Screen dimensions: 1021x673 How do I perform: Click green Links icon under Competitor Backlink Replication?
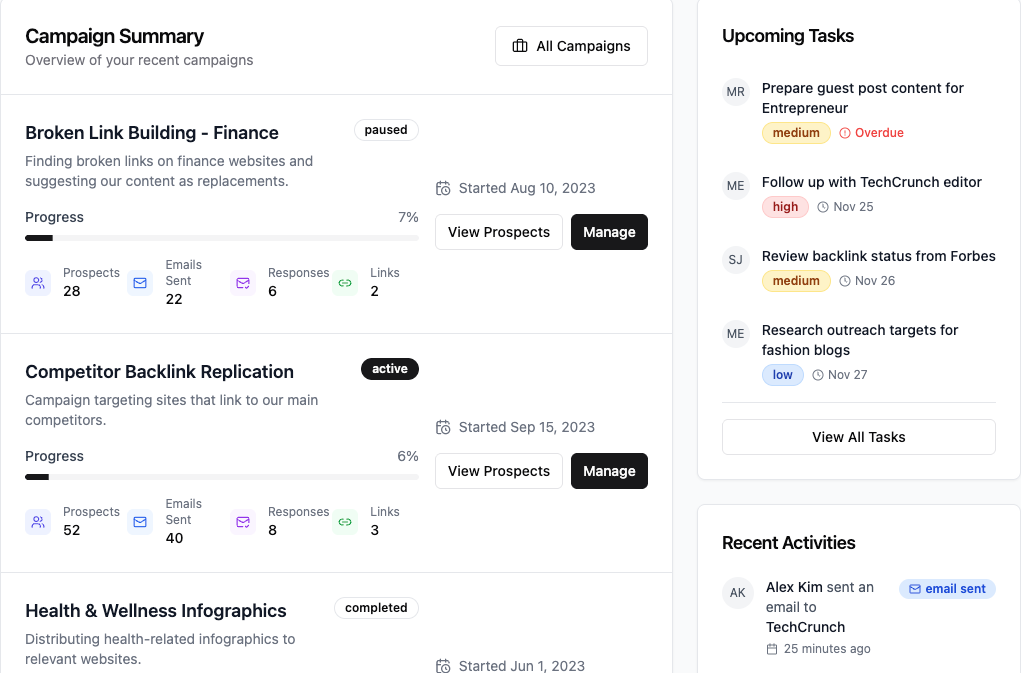click(x=345, y=522)
